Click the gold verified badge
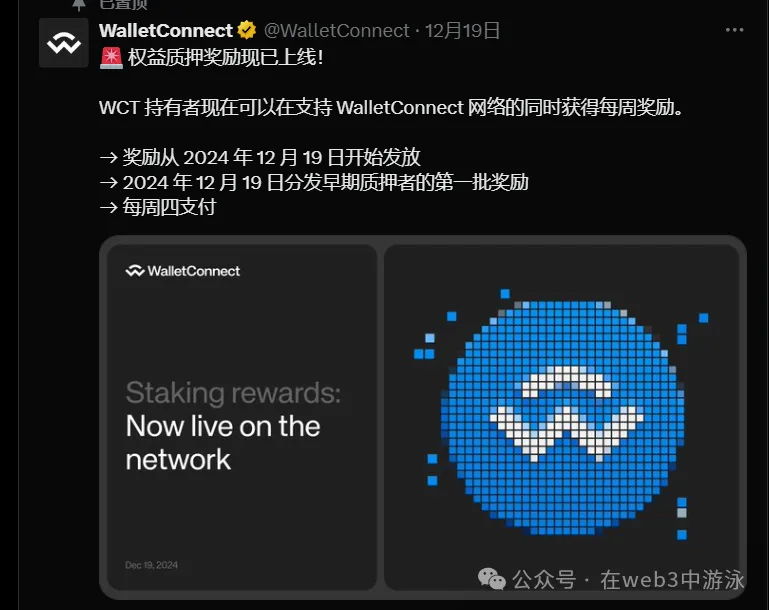Image resolution: width=769 pixels, height=610 pixels. tap(247, 30)
